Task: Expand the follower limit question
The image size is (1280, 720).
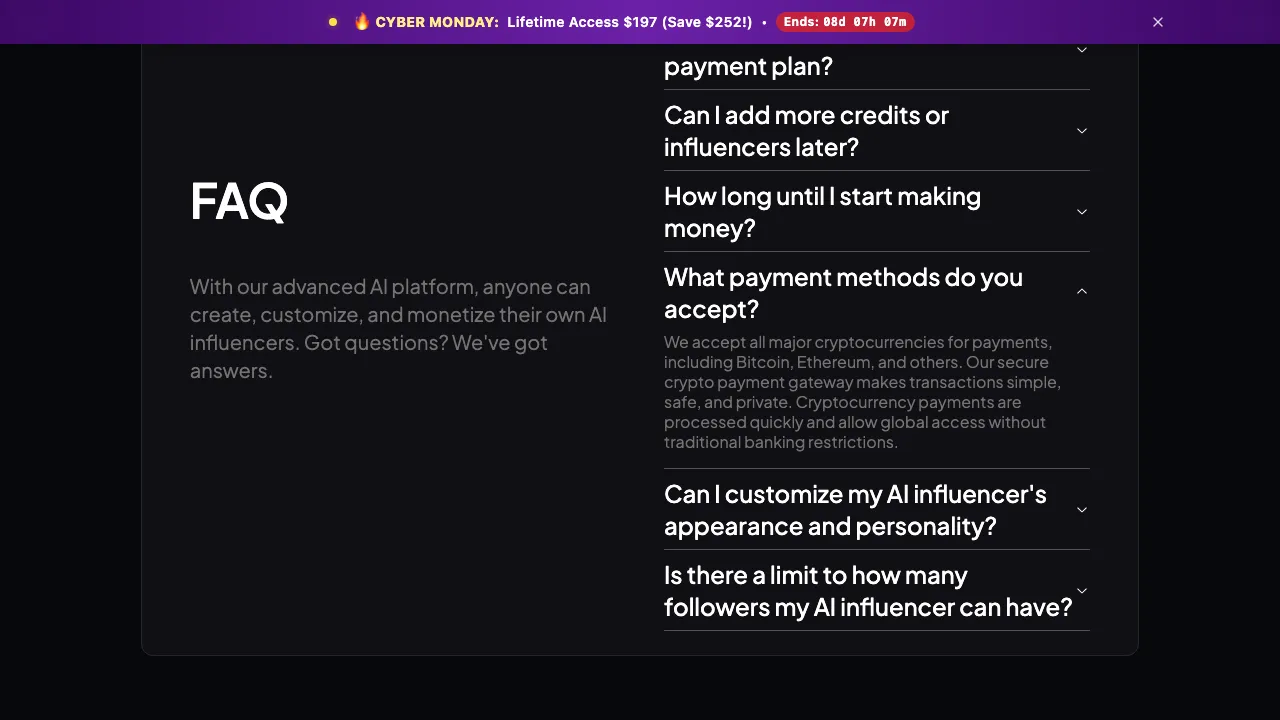Action: (868, 591)
